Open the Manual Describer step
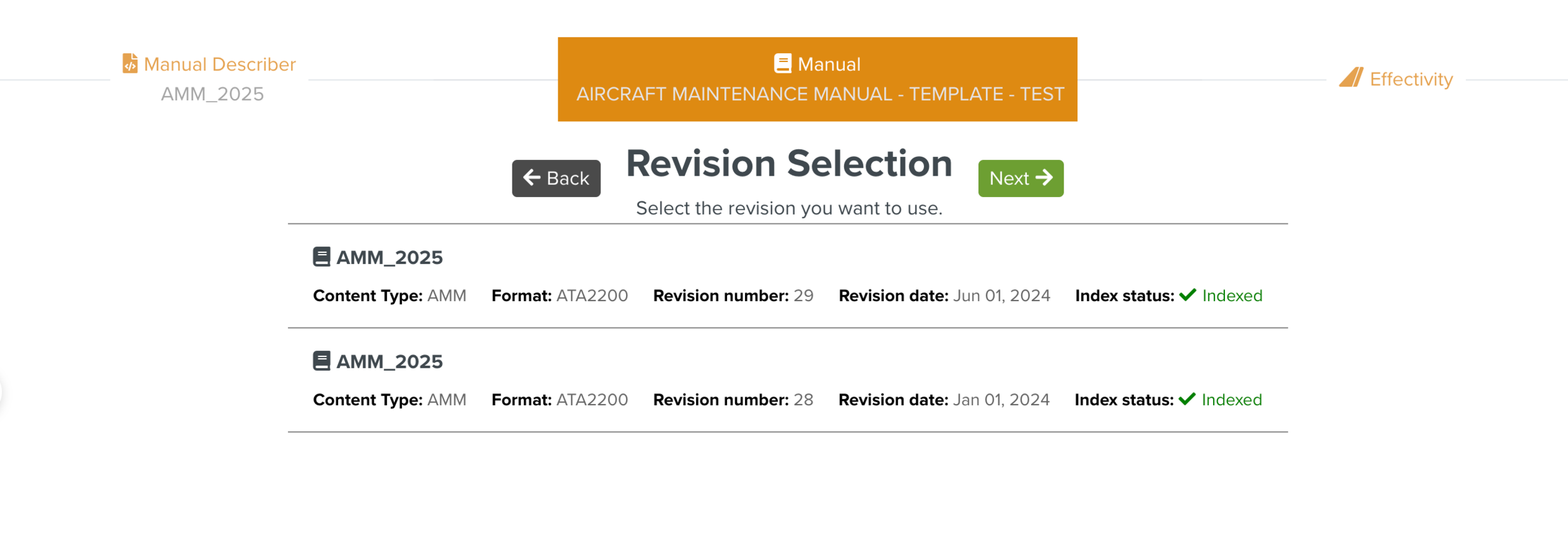 pos(220,63)
